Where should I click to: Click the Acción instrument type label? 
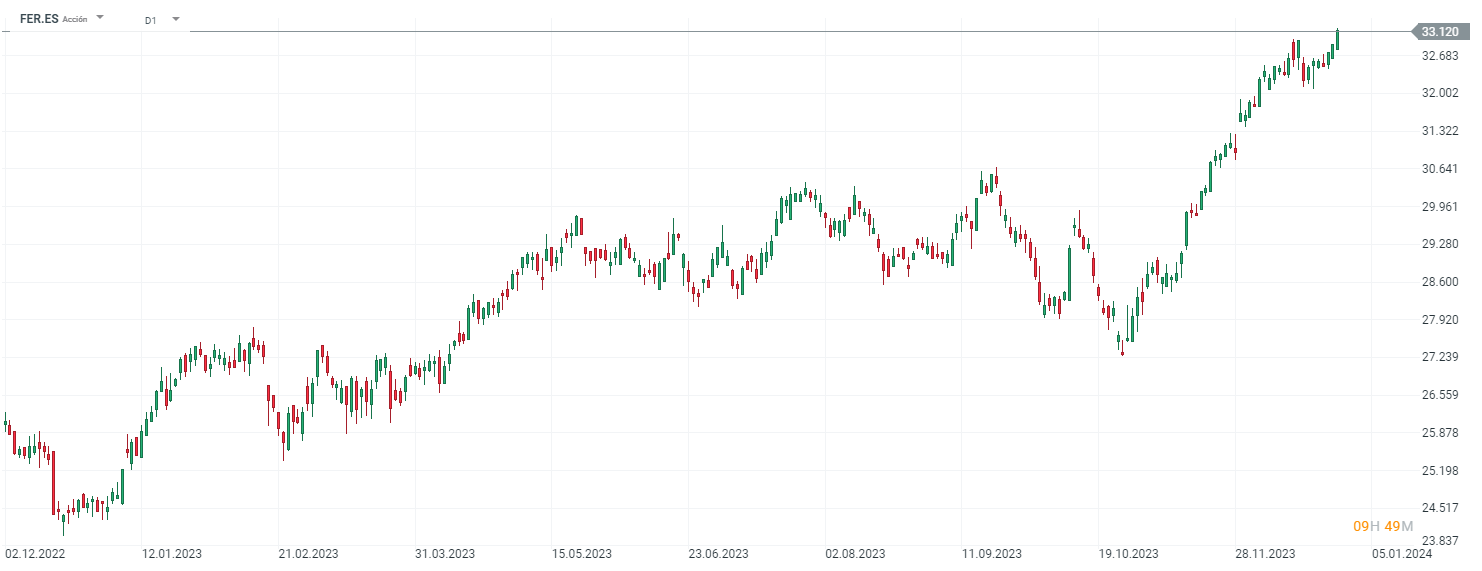click(75, 19)
